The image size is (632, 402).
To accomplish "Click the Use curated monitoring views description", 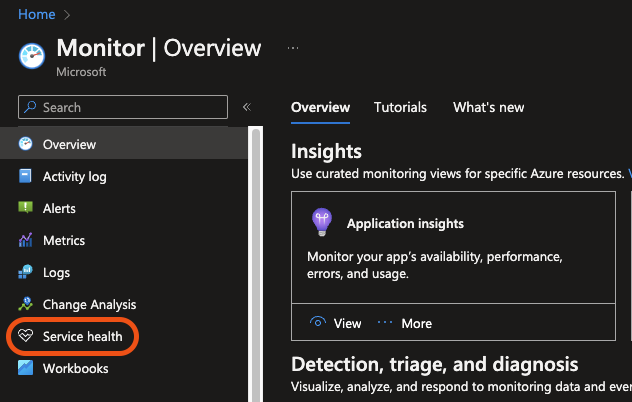I will tap(457, 174).
